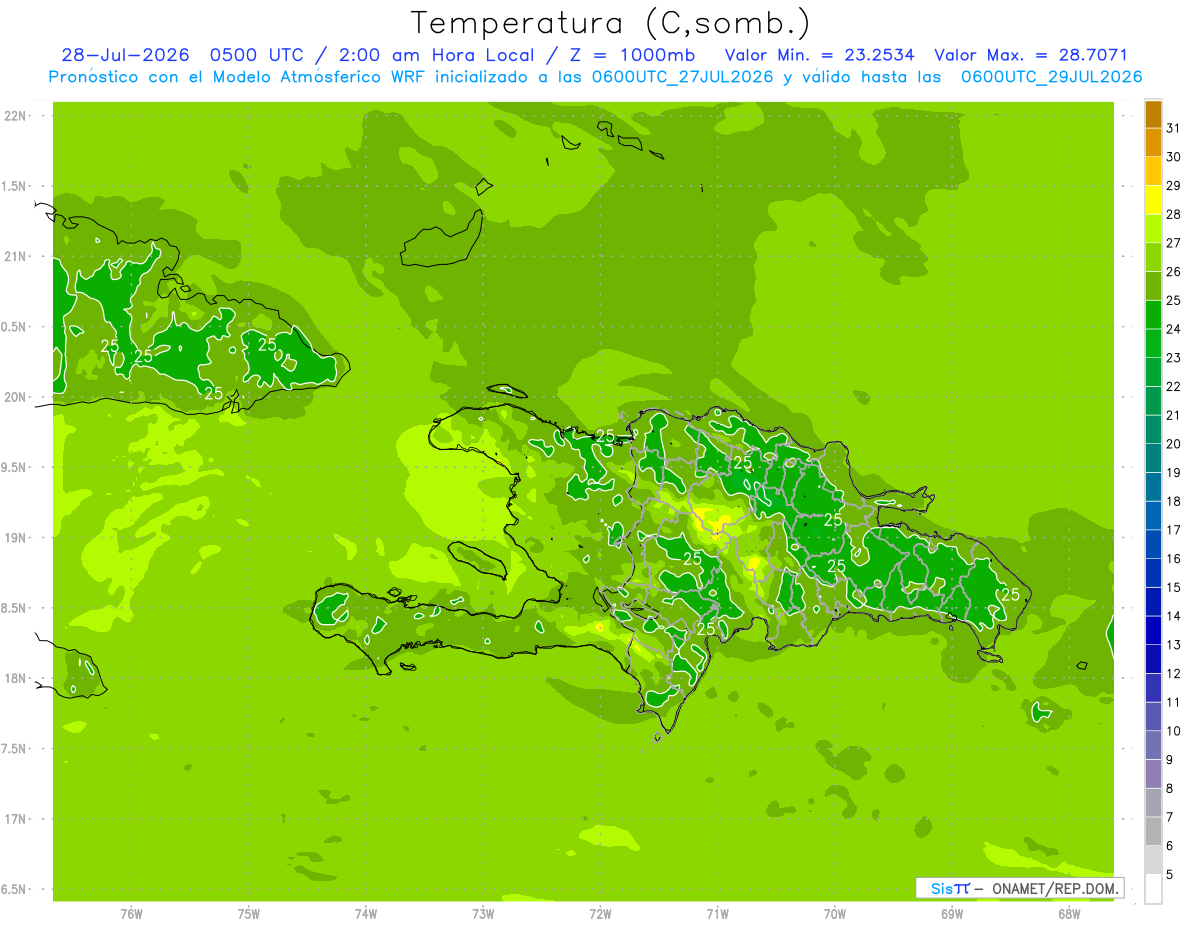Viewport: 1200px width, 927px height.
Task: Click the 20N latitude axis label
Action: point(15,397)
